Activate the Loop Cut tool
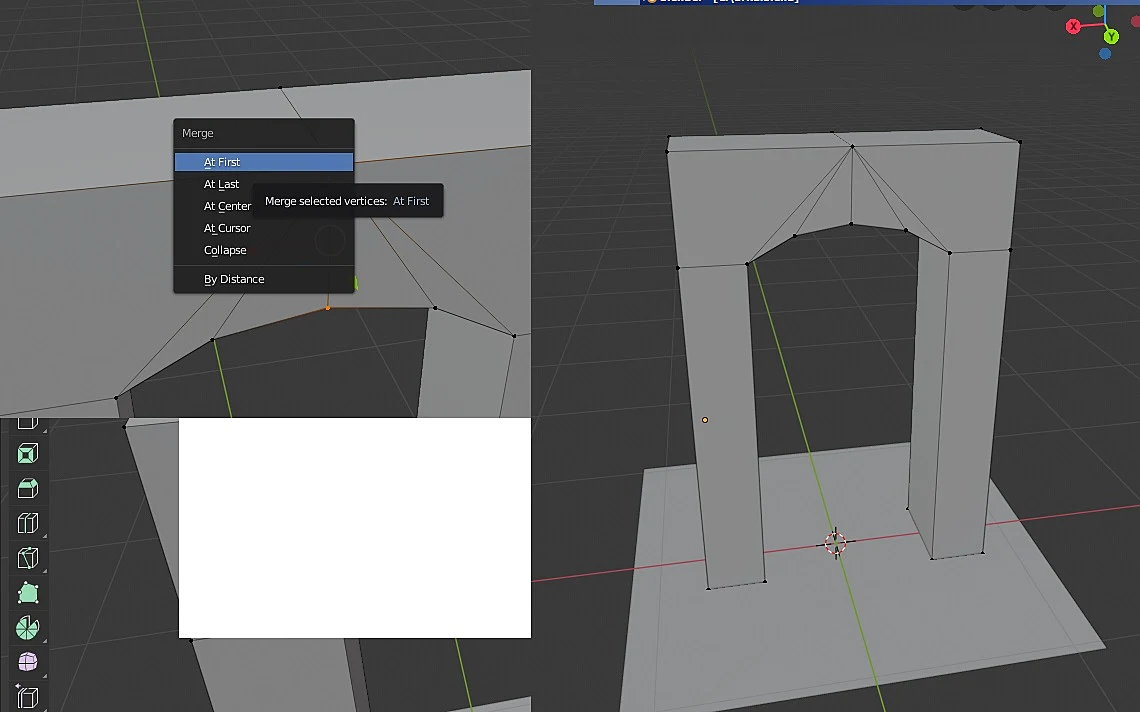1140x712 pixels. pos(28,524)
